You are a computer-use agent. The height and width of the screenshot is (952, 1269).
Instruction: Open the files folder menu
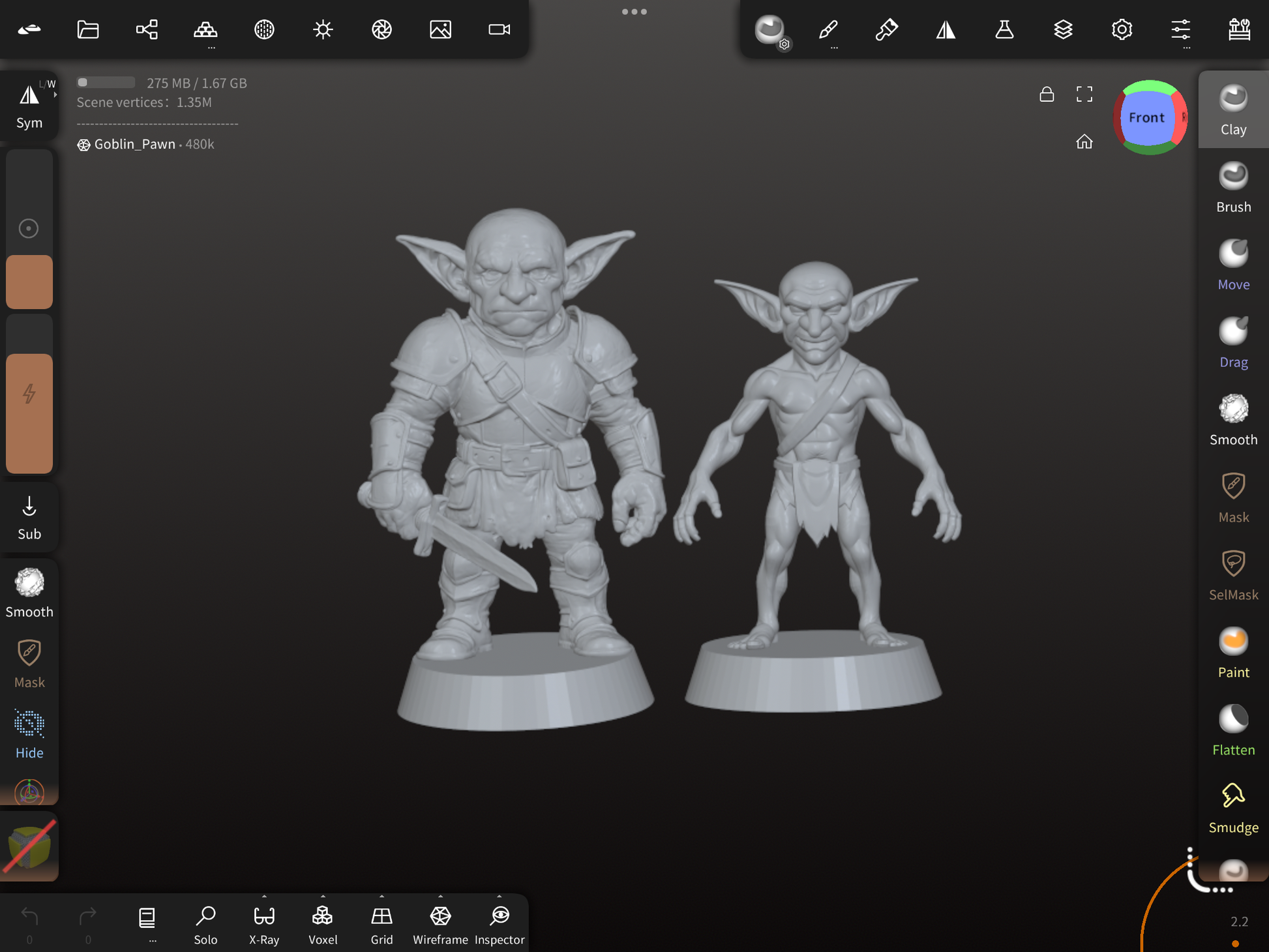[88, 29]
